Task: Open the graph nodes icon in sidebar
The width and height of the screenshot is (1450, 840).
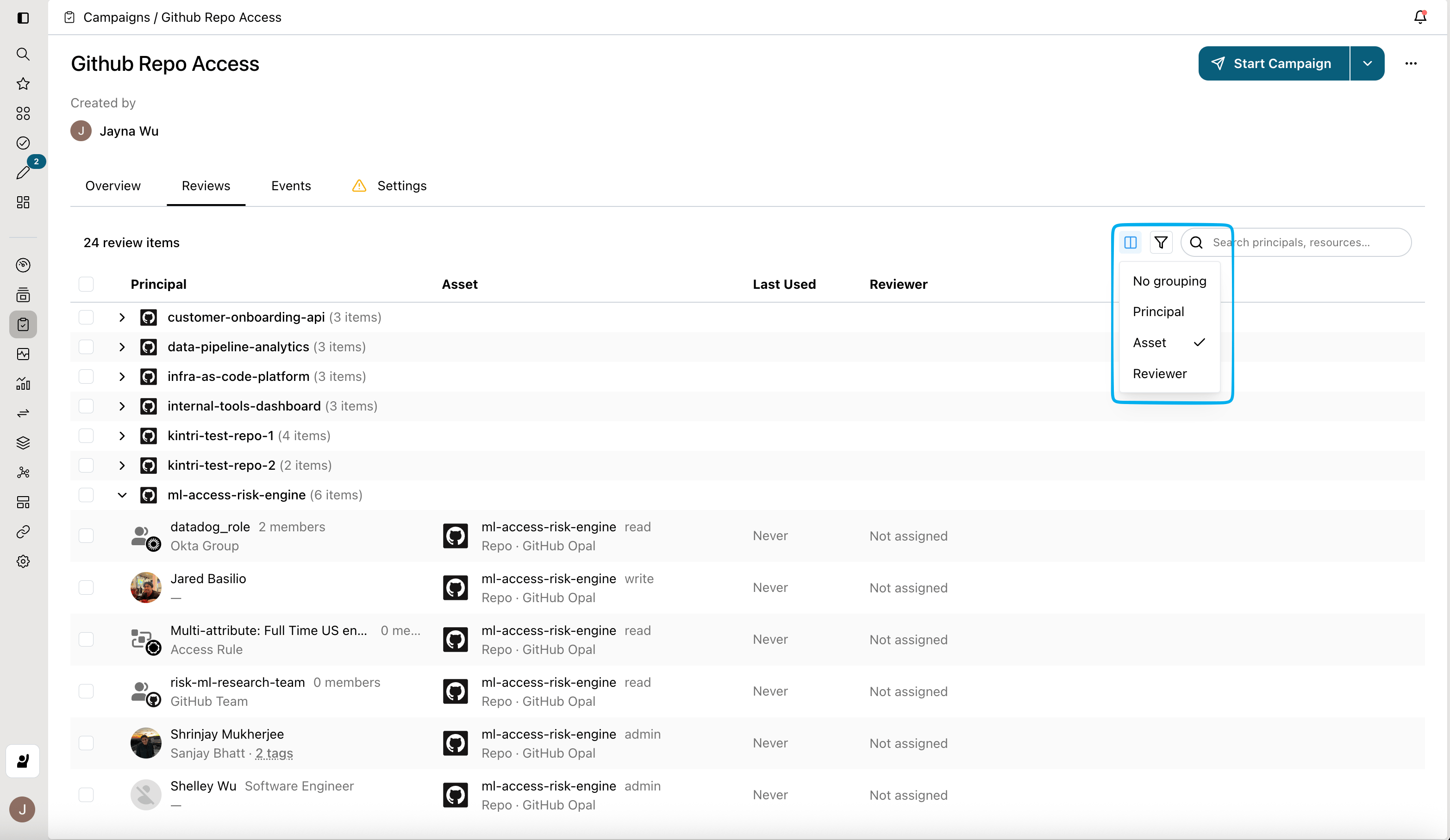Action: tap(23, 473)
